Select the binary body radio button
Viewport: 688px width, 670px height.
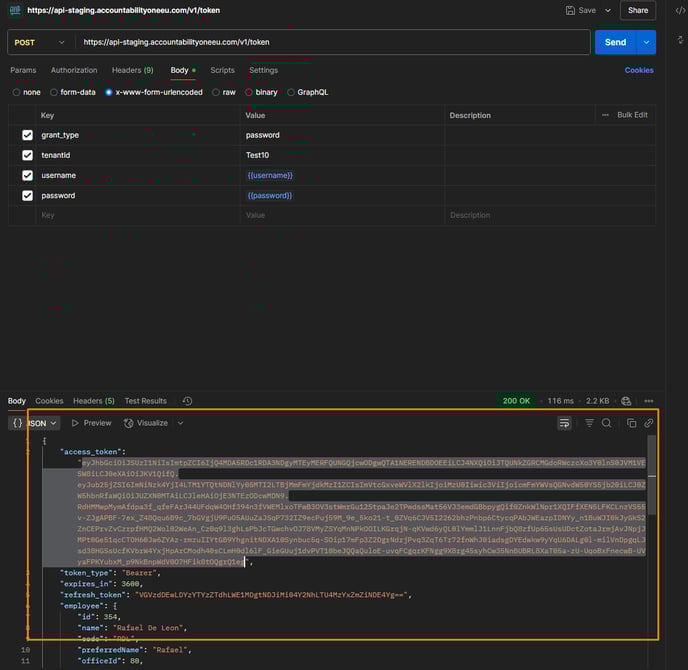tap(249, 92)
